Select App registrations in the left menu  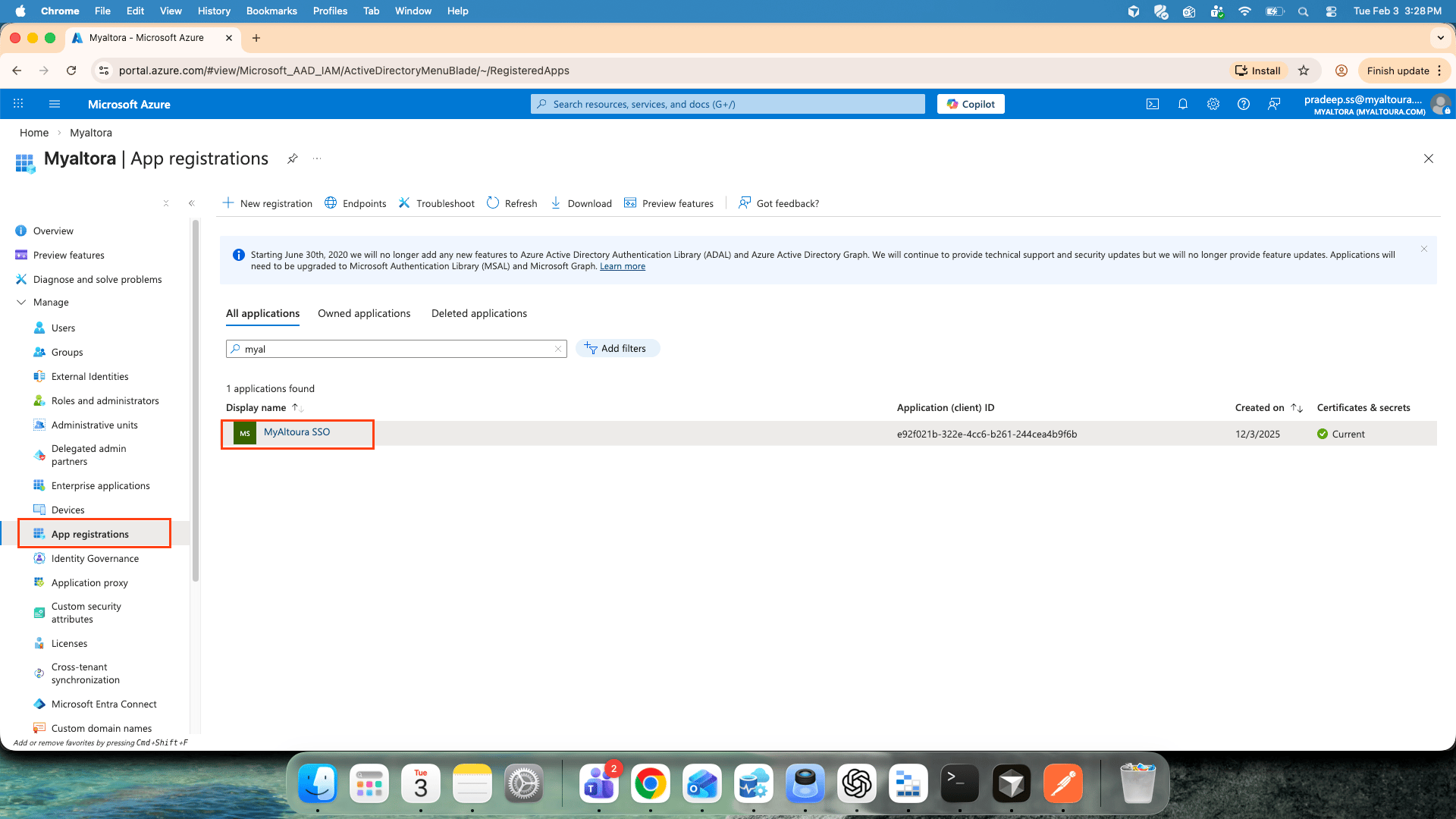pyautogui.click(x=95, y=534)
